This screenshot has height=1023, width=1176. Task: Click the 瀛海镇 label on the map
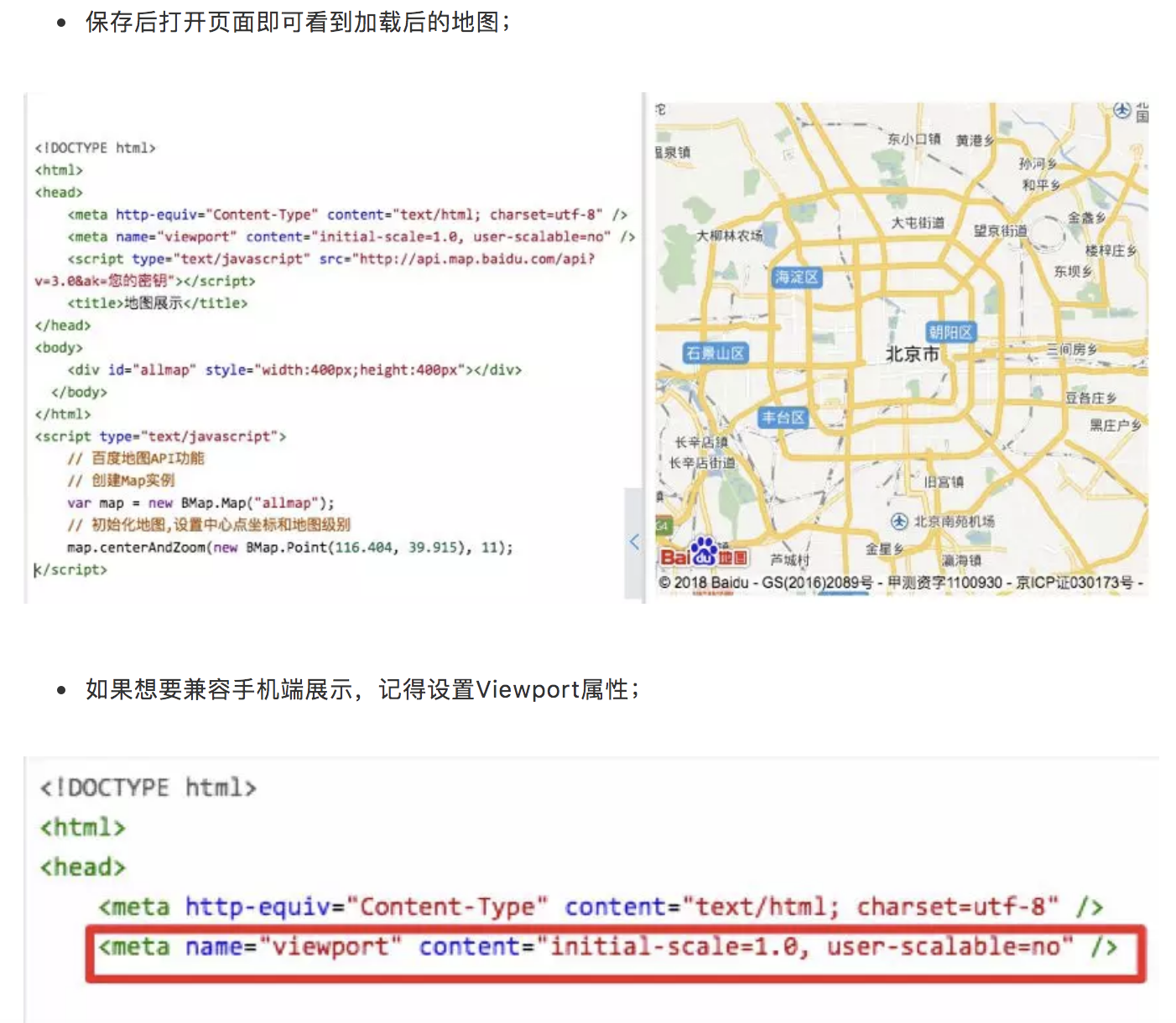961,561
